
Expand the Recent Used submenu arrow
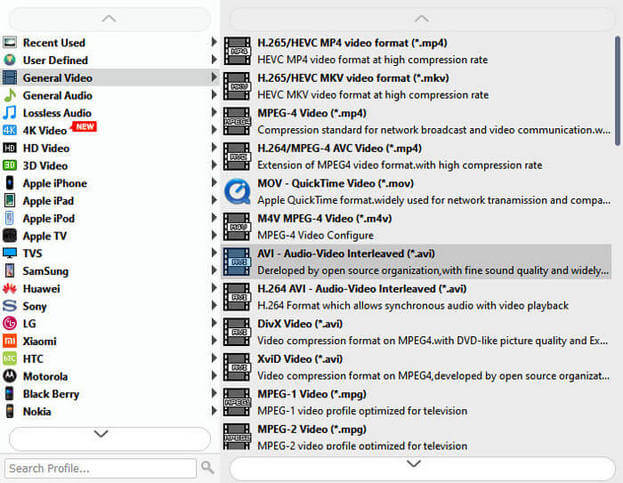point(214,42)
